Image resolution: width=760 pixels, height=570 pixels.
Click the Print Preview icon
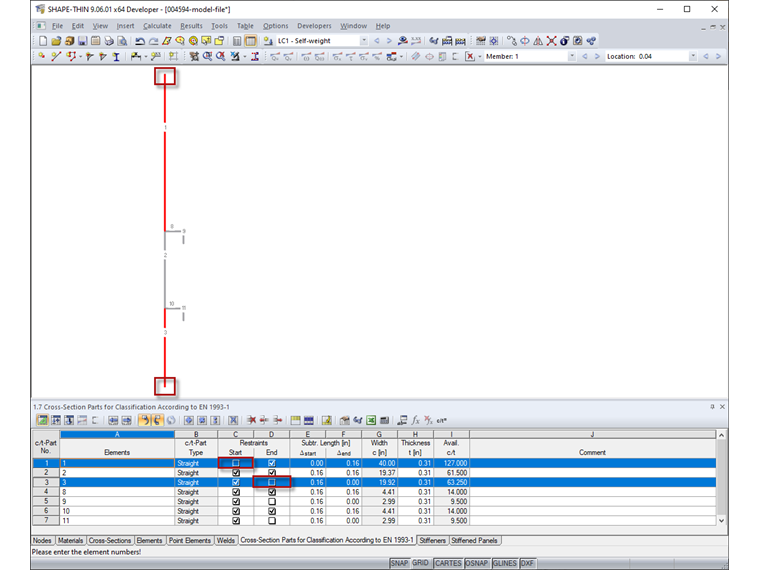tap(122, 41)
